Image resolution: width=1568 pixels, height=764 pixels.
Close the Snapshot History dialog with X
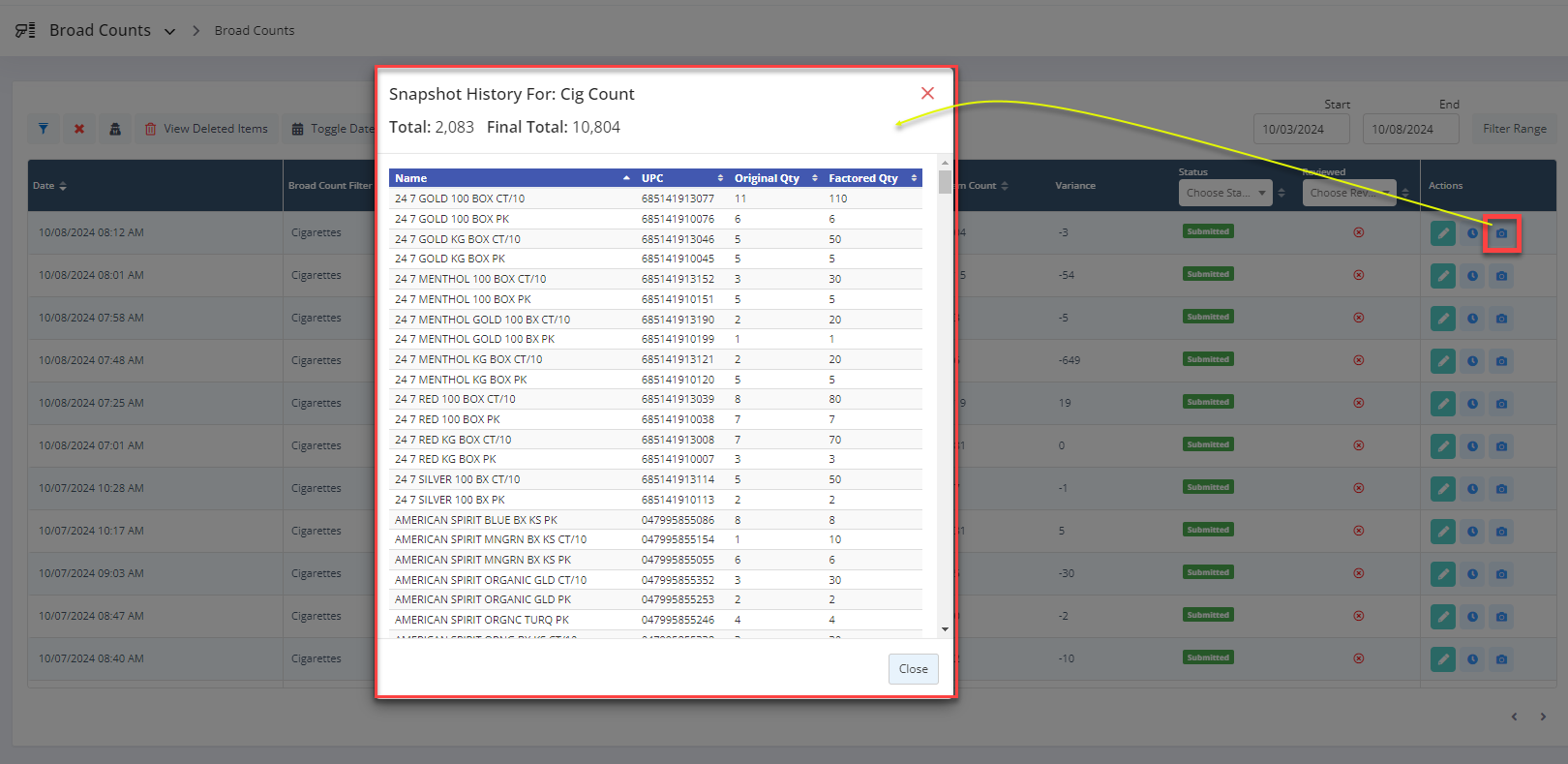click(927, 93)
